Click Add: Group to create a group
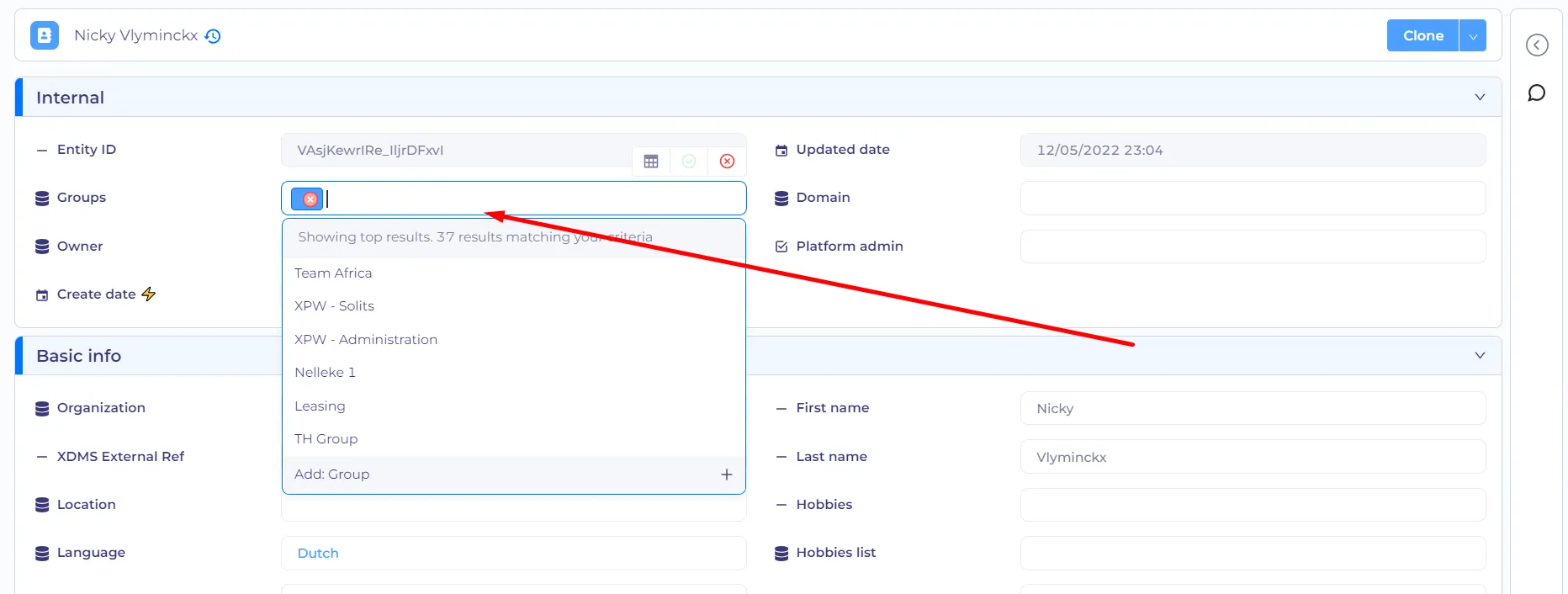Image resolution: width=1568 pixels, height=594 pixels. pos(514,475)
